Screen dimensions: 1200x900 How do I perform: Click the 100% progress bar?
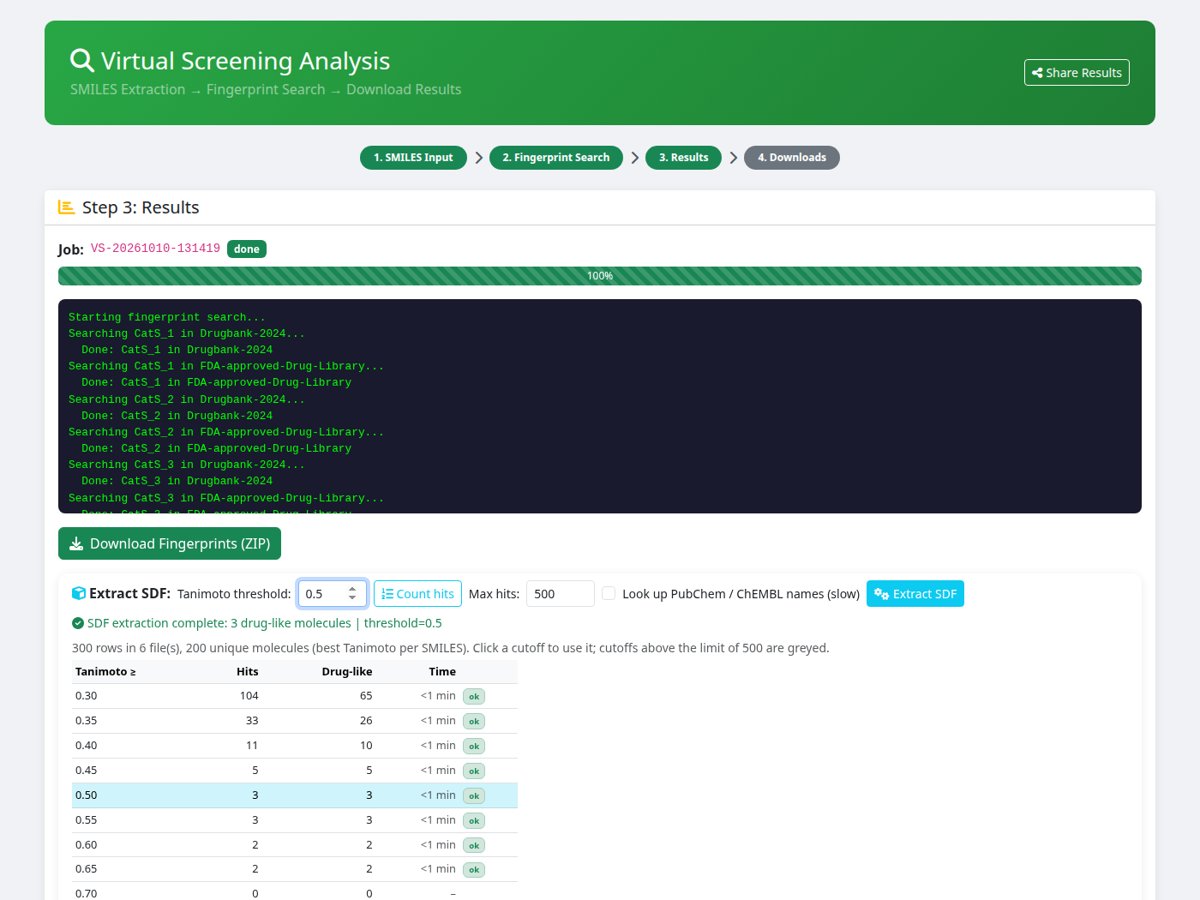600,276
